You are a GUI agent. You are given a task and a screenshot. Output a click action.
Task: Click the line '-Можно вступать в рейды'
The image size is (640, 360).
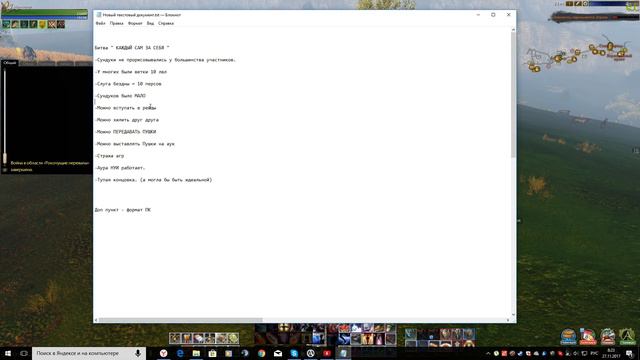[x=125, y=108]
